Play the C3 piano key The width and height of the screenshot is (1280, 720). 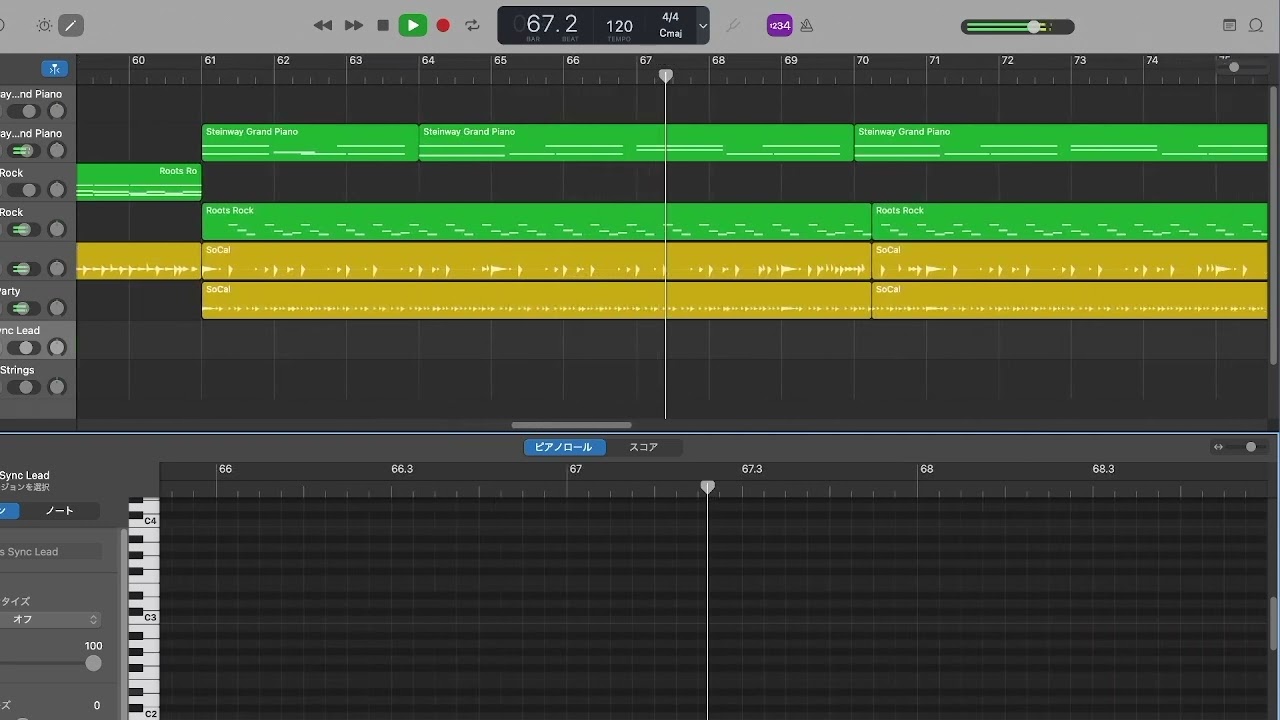point(144,617)
